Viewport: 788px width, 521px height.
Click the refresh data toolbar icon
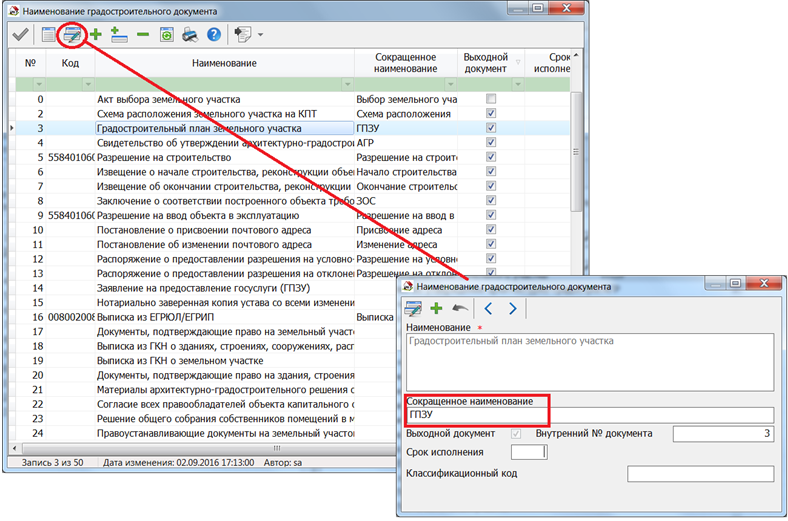(x=166, y=35)
